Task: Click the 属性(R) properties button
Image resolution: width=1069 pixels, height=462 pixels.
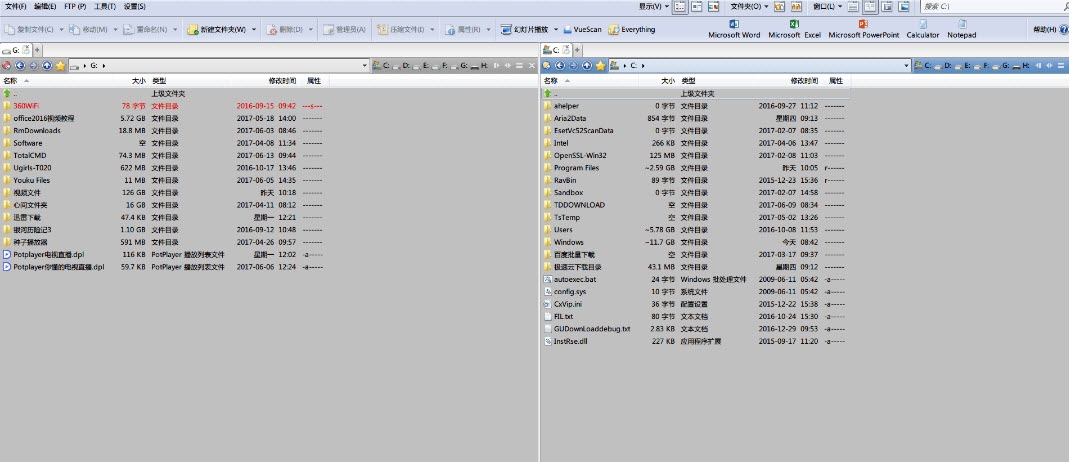Action: click(x=463, y=30)
